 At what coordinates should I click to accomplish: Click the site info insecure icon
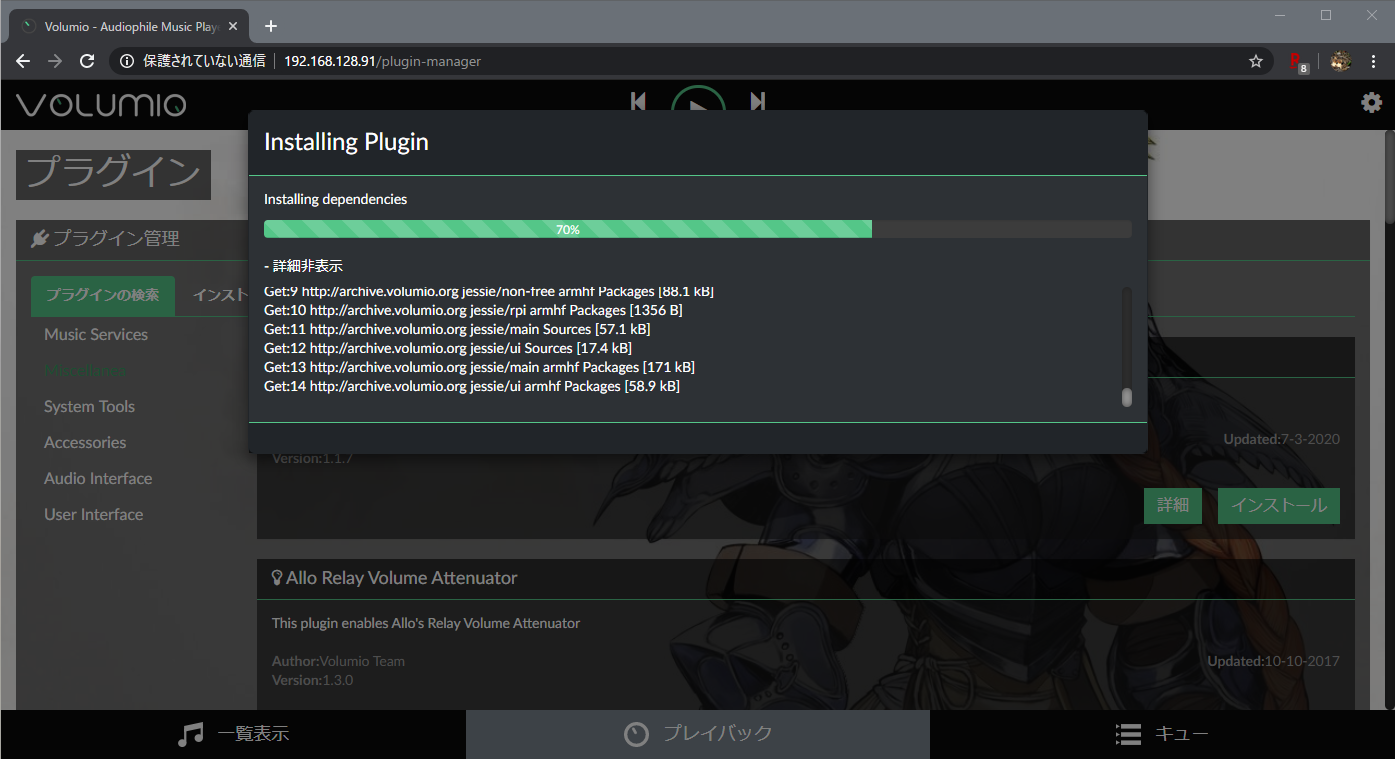tap(127, 61)
